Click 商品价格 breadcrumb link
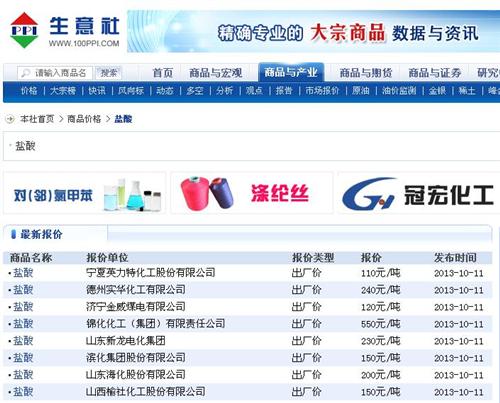500x403 pixels. click(84, 119)
